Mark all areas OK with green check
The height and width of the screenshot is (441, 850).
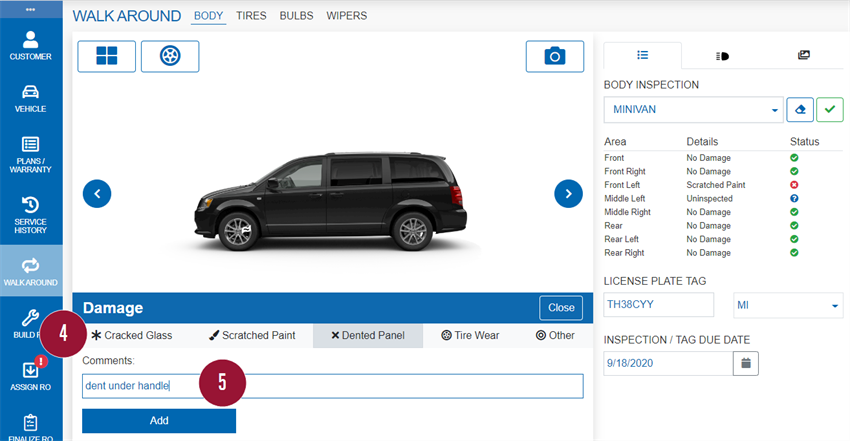pyautogui.click(x=830, y=109)
